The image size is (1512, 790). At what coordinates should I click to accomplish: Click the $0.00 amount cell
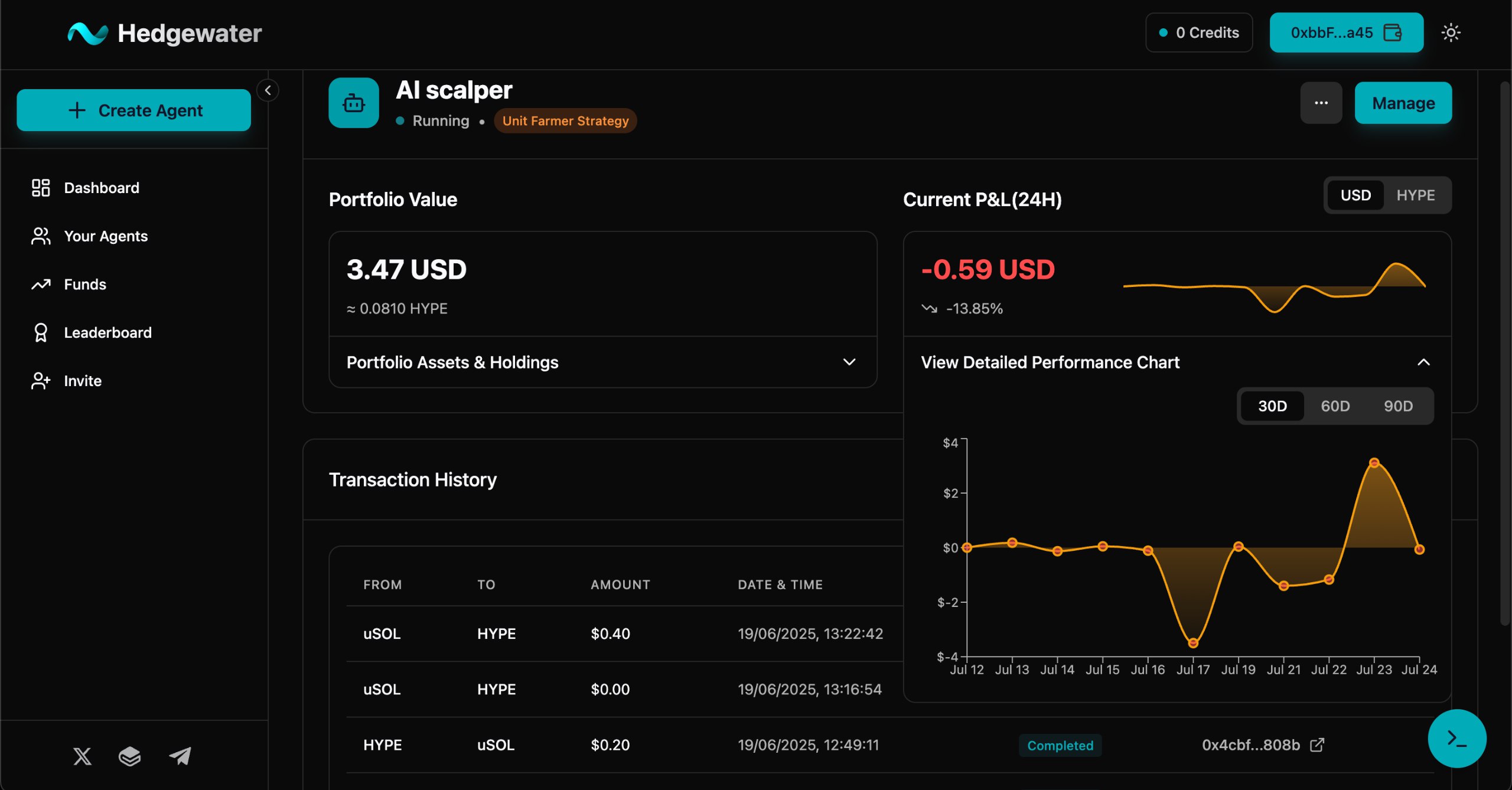(610, 689)
